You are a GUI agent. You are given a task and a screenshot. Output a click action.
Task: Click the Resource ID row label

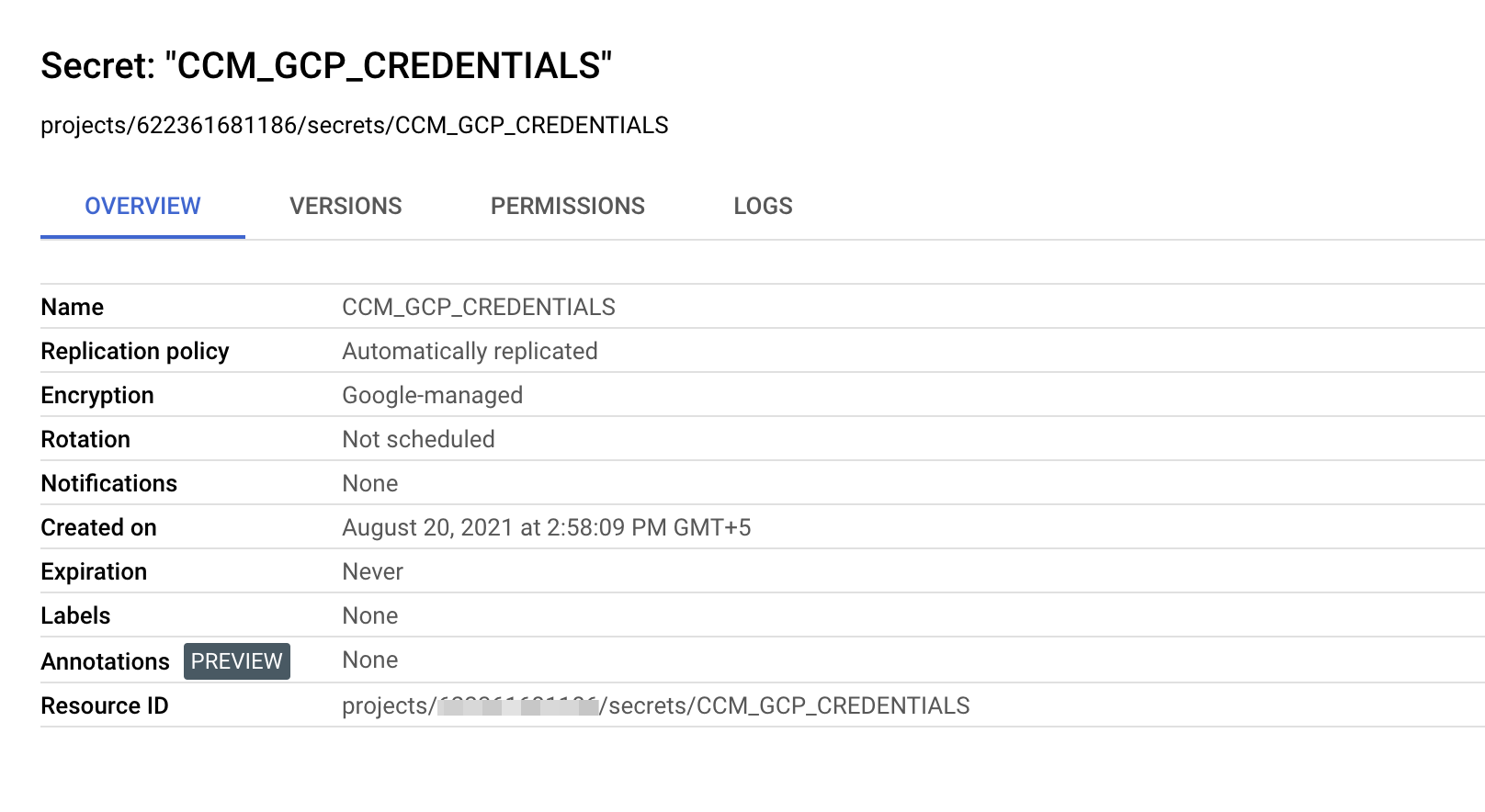coord(105,705)
